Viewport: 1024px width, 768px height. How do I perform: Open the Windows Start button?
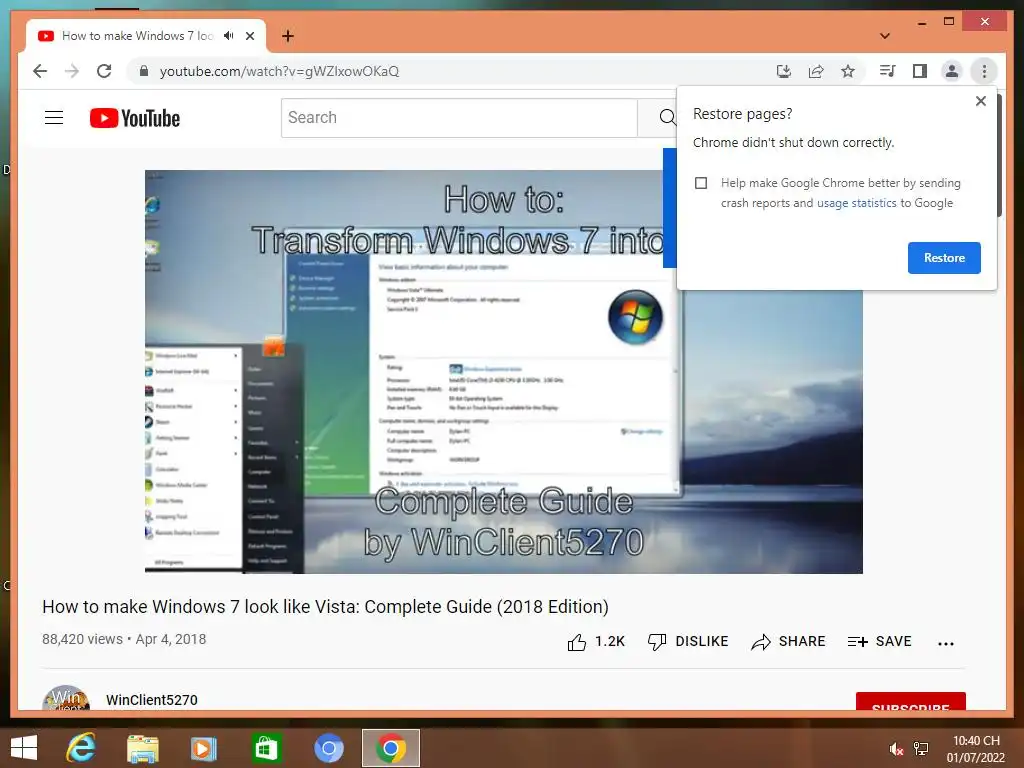click(x=24, y=748)
